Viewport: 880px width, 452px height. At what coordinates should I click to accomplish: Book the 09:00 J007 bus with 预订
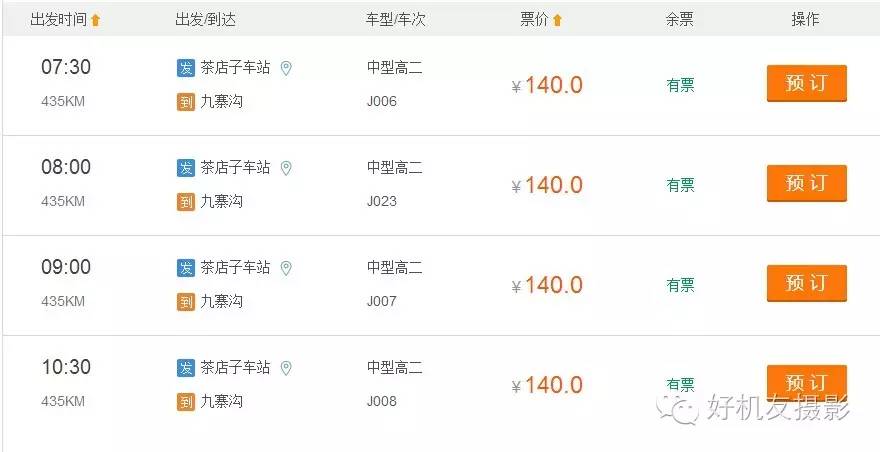click(806, 284)
